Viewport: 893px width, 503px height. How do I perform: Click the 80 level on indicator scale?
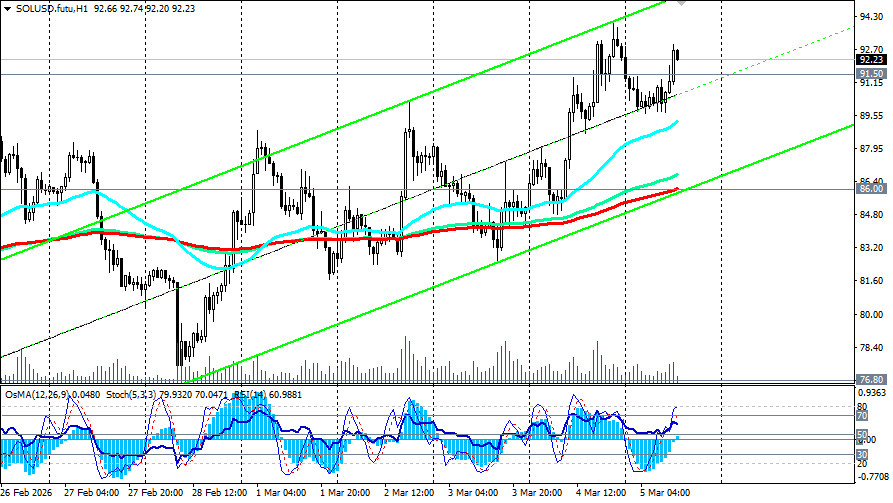(x=862, y=407)
